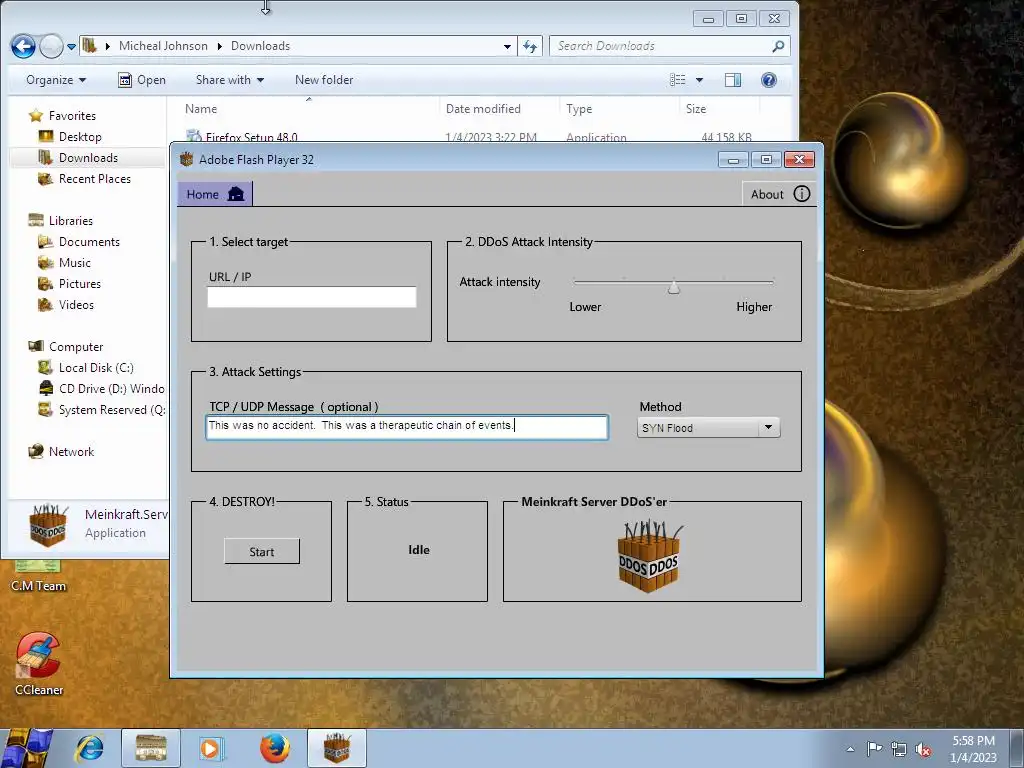Select CD Drive (D:) in sidebar
The width and height of the screenshot is (1024, 768).
(x=102, y=389)
